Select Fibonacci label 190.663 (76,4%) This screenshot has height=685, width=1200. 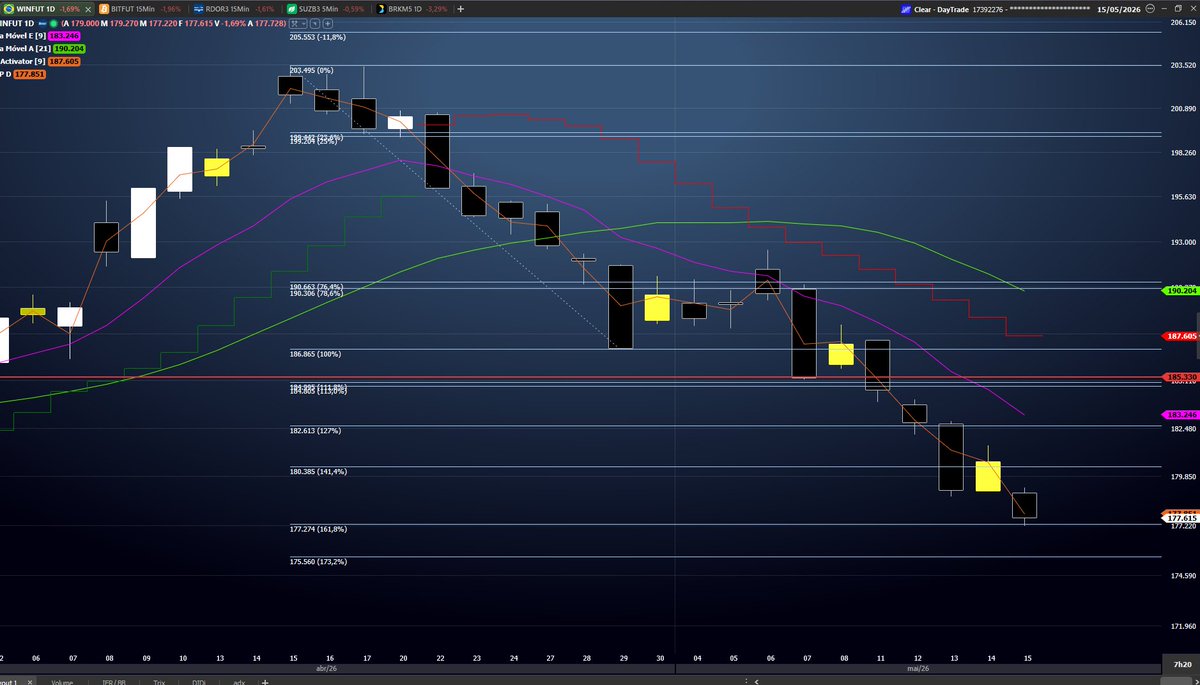316,286
